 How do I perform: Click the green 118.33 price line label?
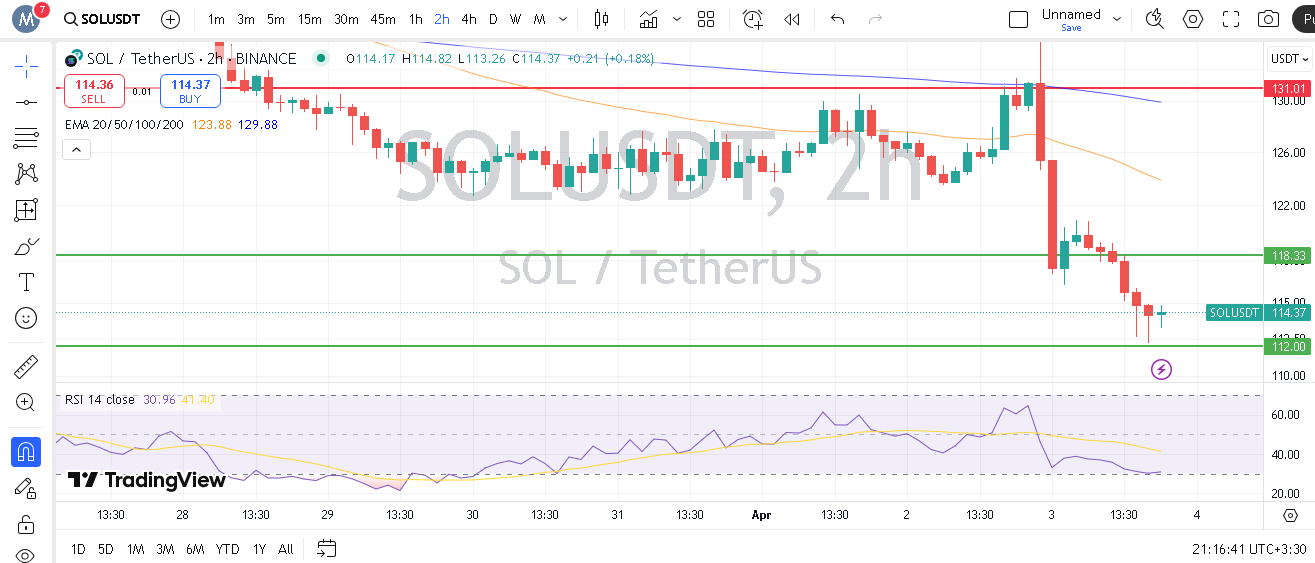pos(1289,255)
